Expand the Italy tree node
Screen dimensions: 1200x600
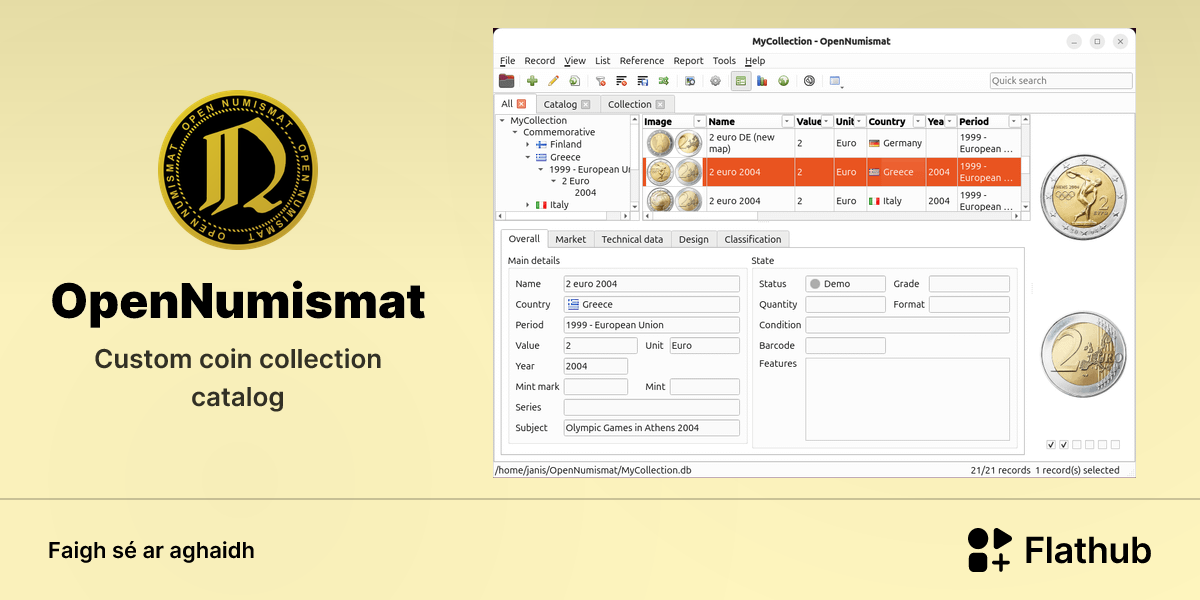(x=528, y=205)
